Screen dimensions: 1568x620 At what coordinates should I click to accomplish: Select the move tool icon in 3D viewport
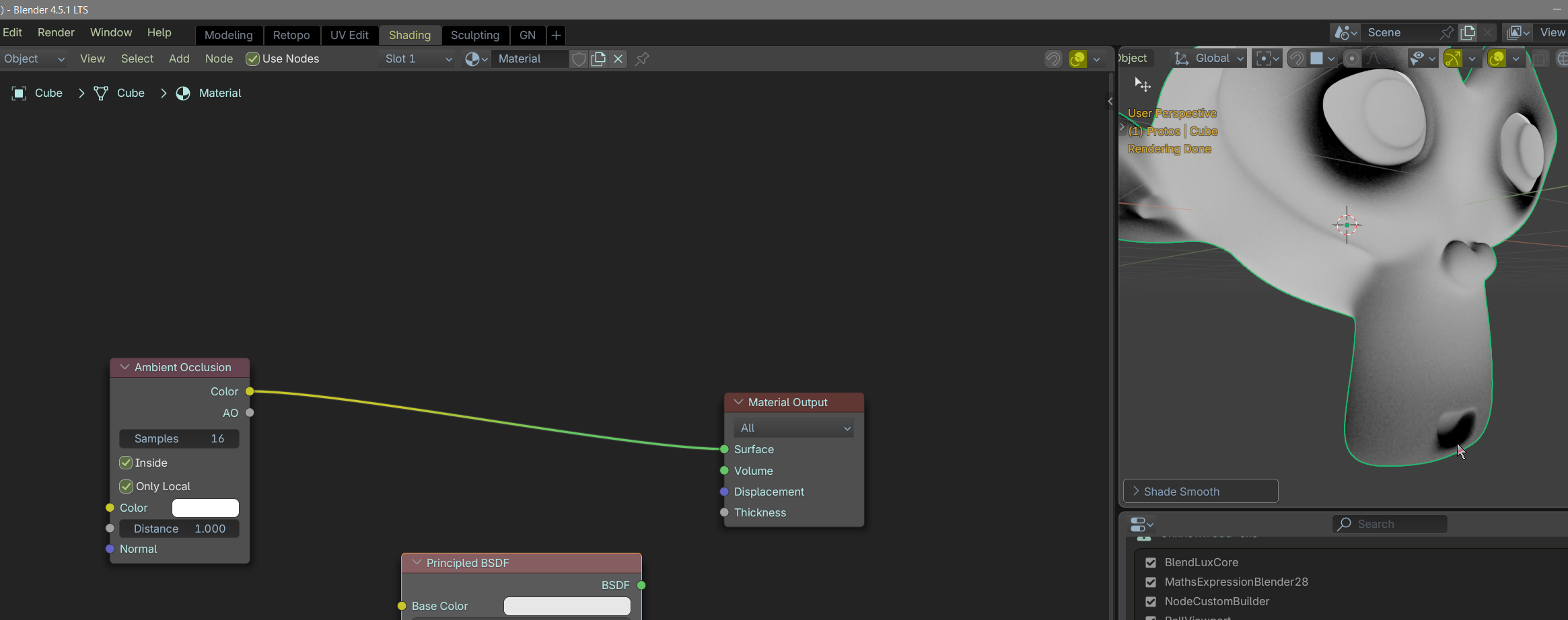(1143, 85)
